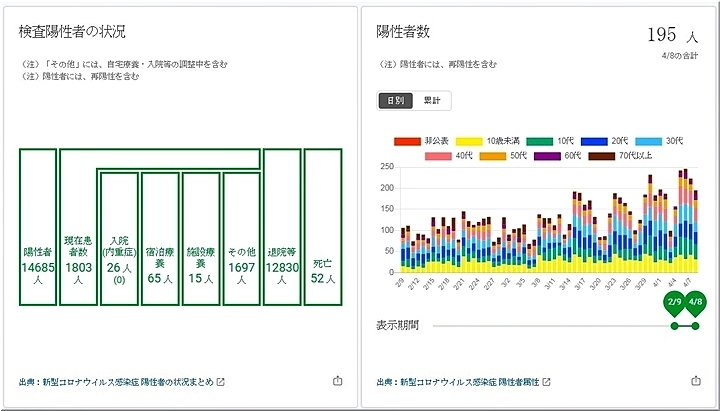Click the share icon on 検査陽性者の状況 card
The width and height of the screenshot is (720, 411).
[x=337, y=381]
